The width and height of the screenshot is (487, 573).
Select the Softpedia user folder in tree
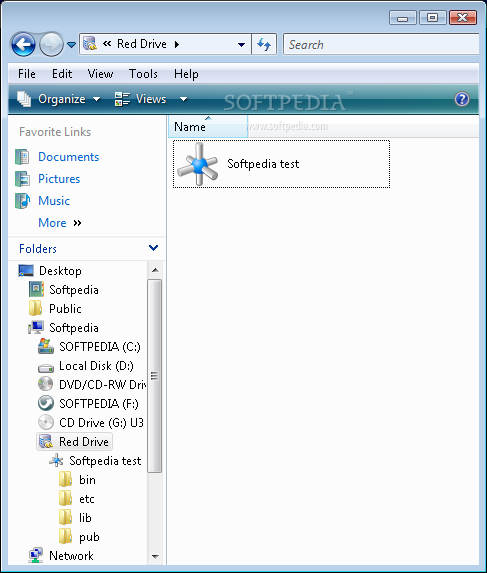pos(74,290)
